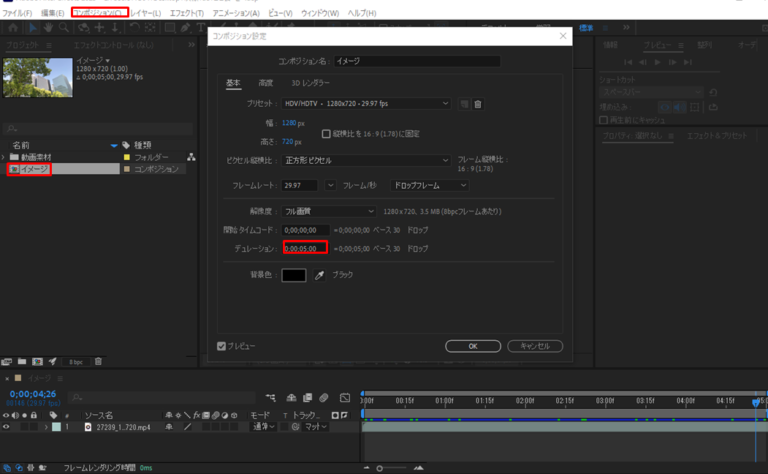Open the 解像度 フル画質 dropdown

329,211
